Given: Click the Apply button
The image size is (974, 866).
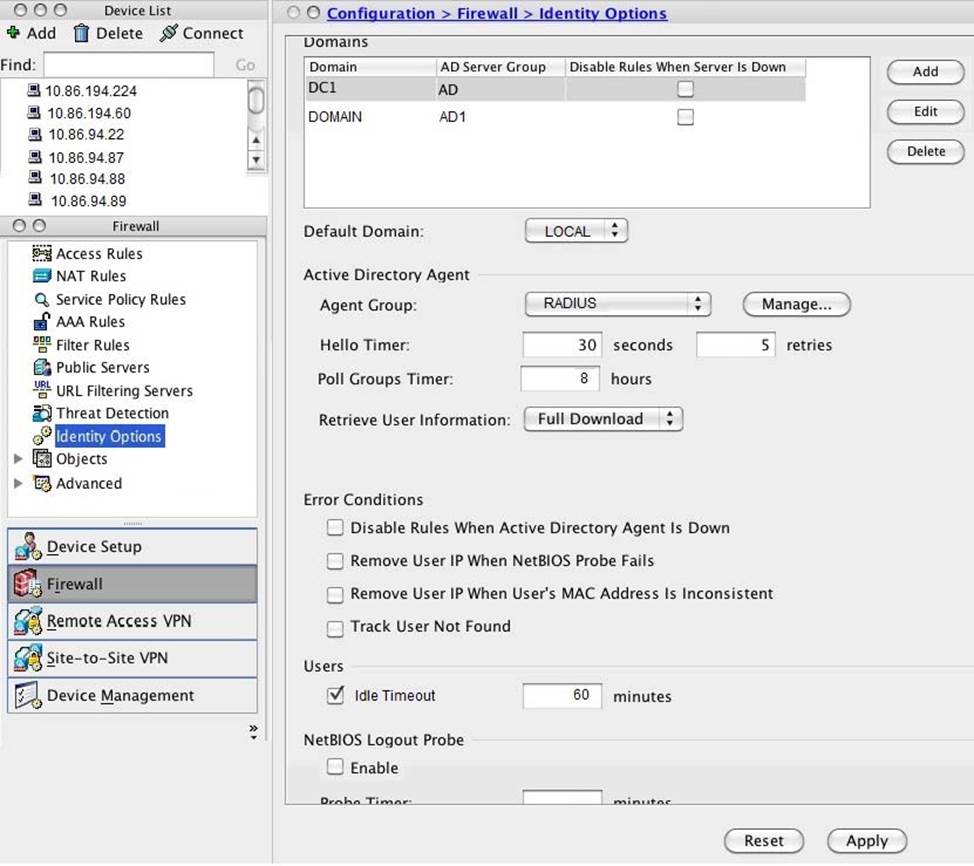Looking at the screenshot, I should (x=866, y=841).
